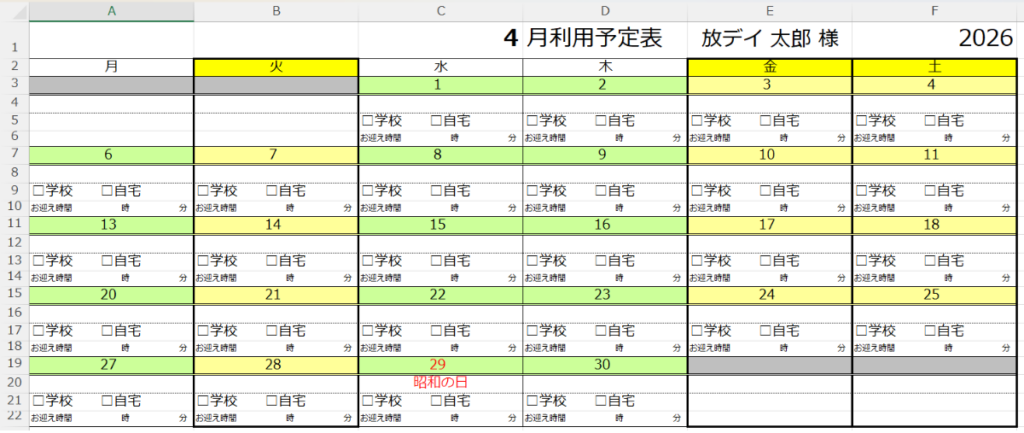Select column A header
The width and height of the screenshot is (1024, 433).
112,10
